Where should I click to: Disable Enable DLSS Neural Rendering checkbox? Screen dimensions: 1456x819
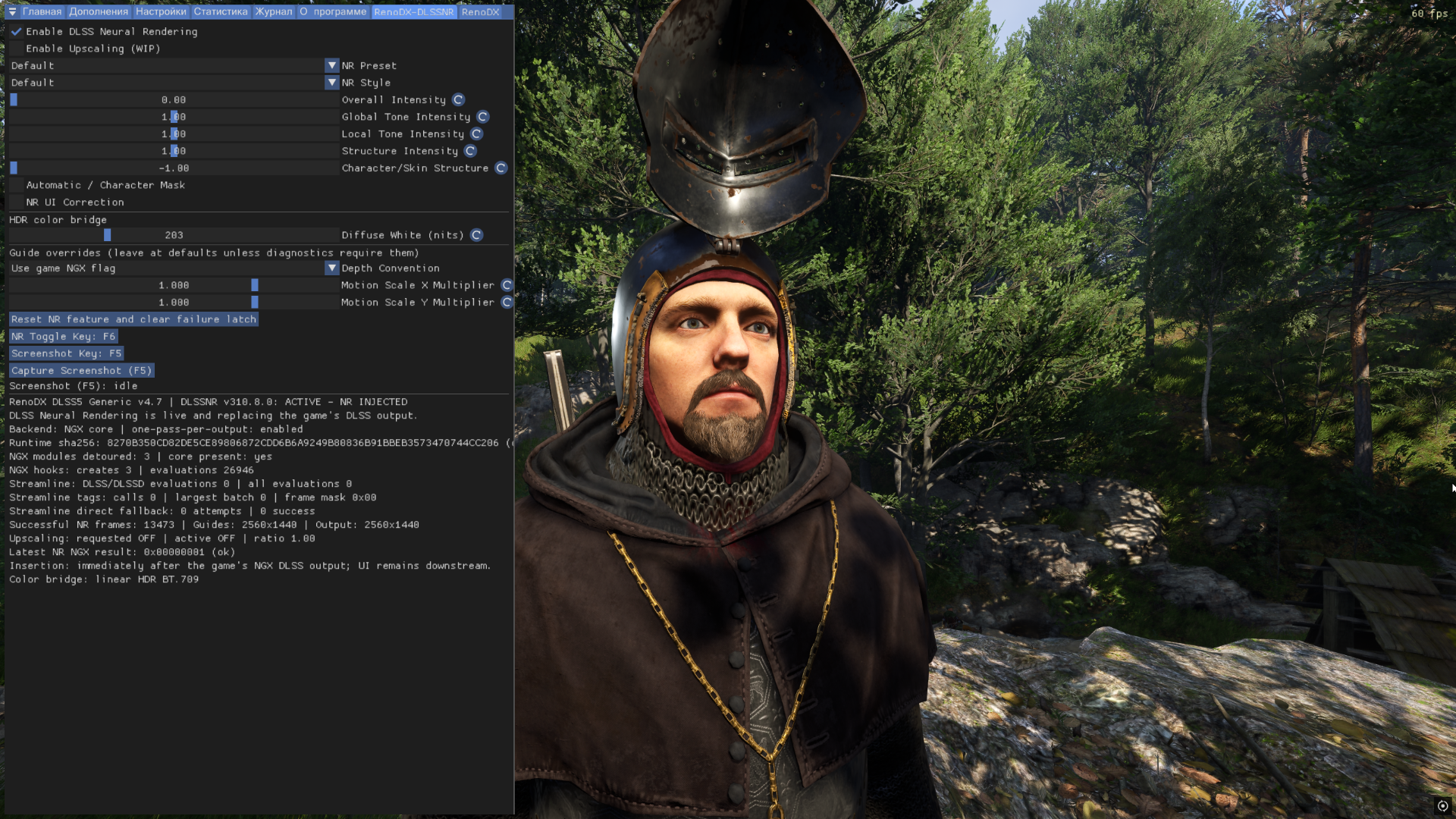(x=16, y=32)
